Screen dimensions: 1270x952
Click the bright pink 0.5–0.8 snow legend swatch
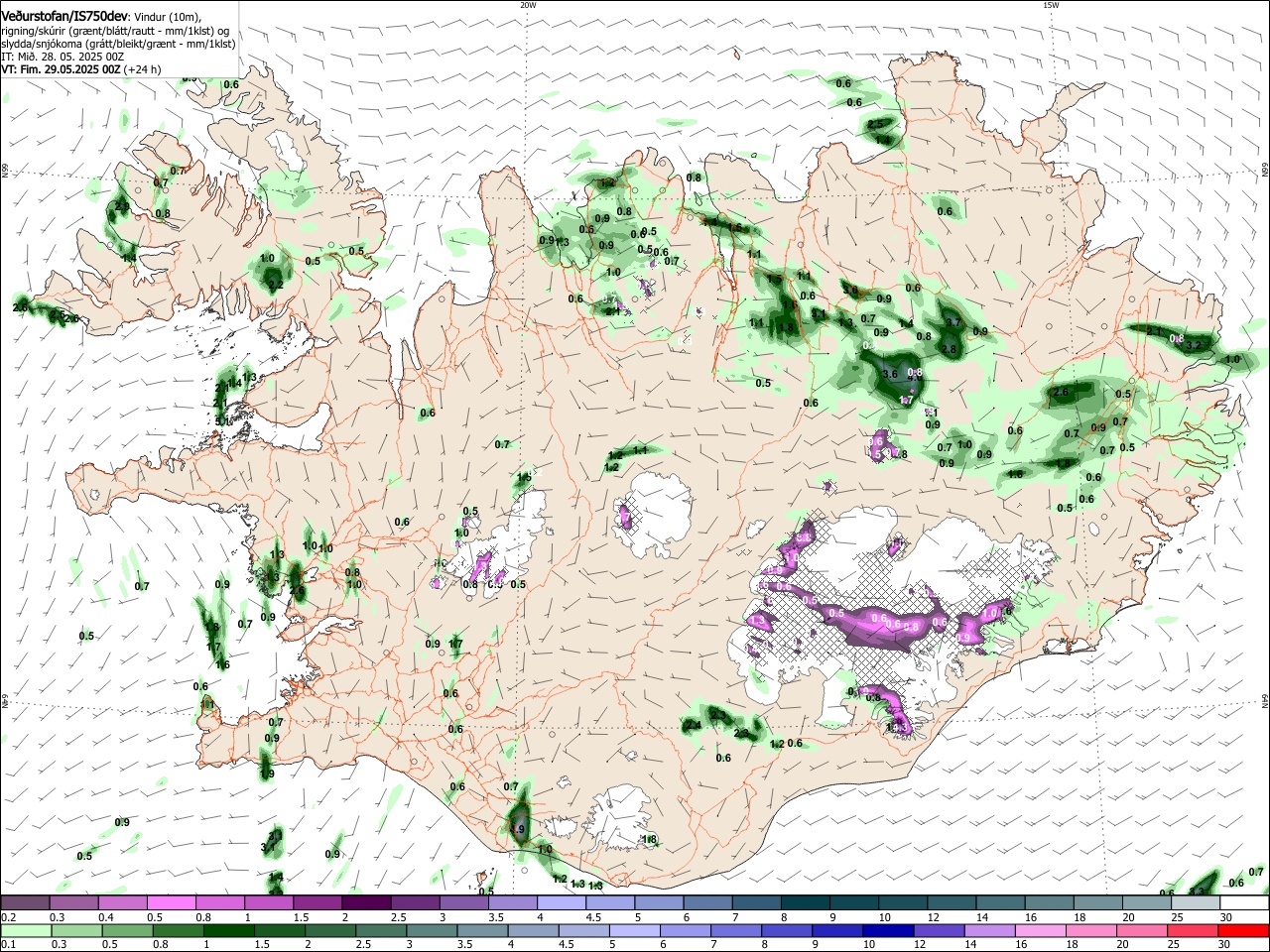[172, 903]
